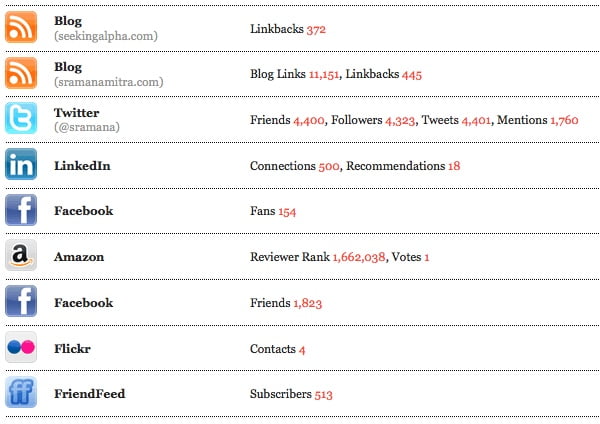Click the Facebook icon beside Fans
This screenshot has width=600, height=424.
pyautogui.click(x=21, y=210)
